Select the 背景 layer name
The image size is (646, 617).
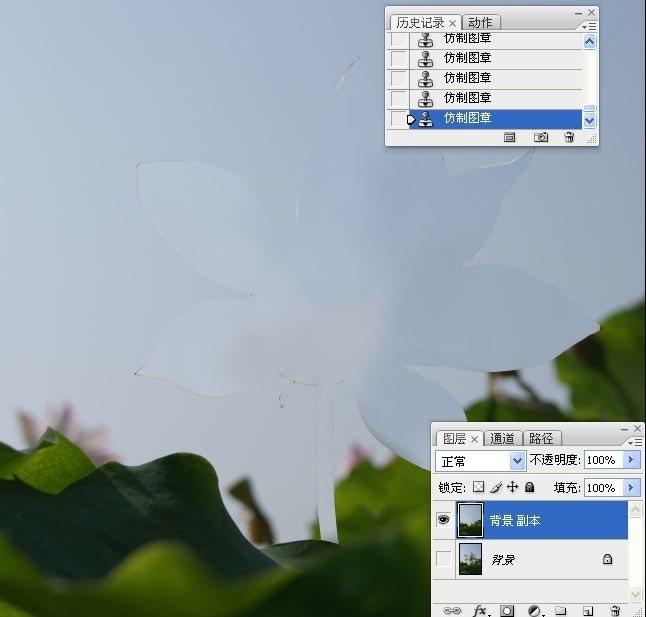[503, 560]
